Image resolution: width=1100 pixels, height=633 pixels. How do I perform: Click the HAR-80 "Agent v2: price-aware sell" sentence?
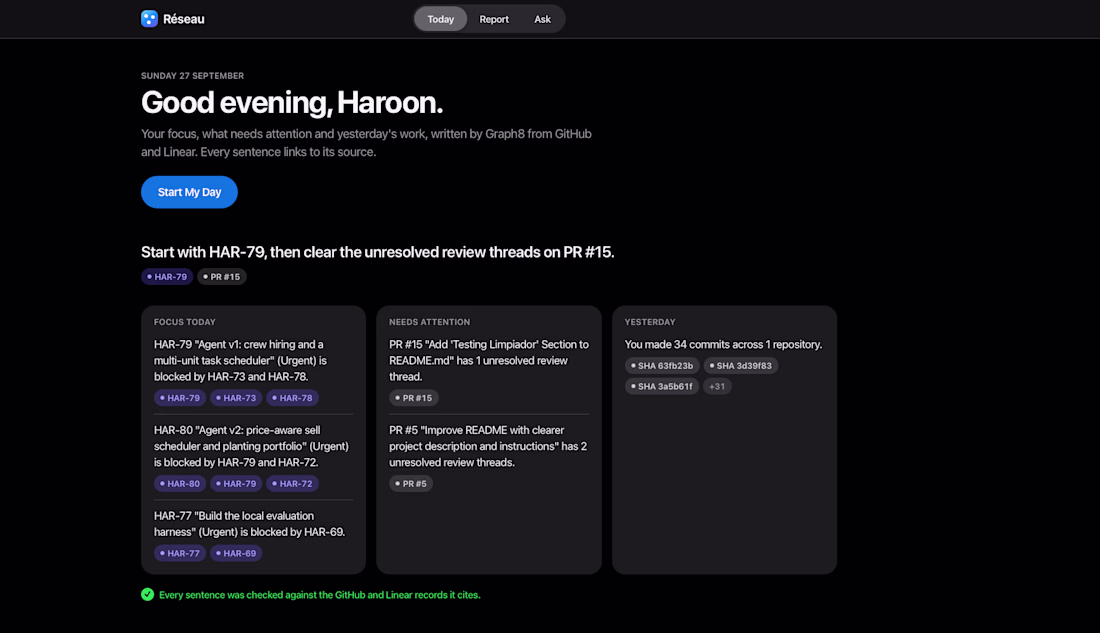point(251,446)
